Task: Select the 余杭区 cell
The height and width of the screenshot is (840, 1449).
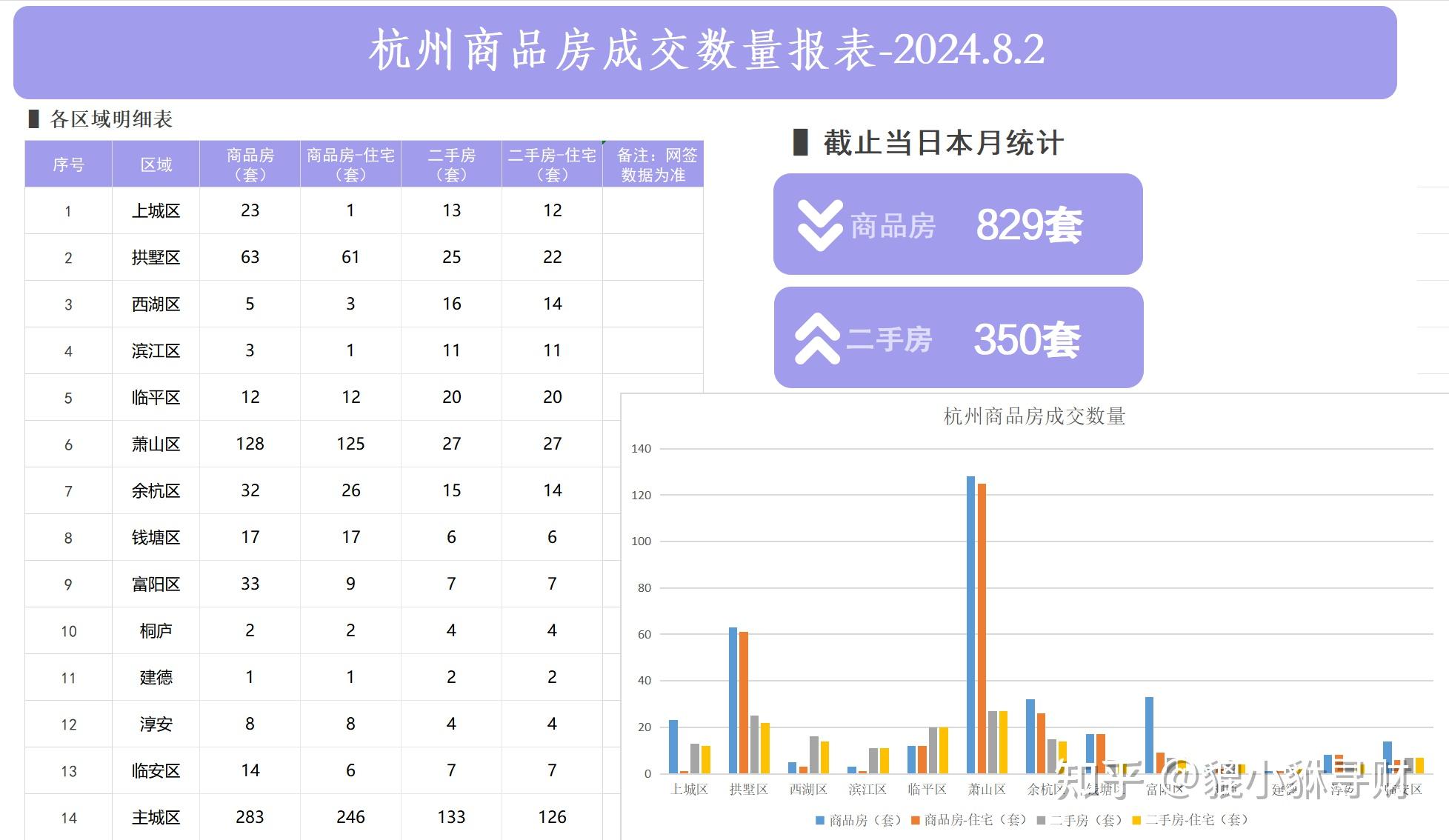Action: [x=156, y=491]
